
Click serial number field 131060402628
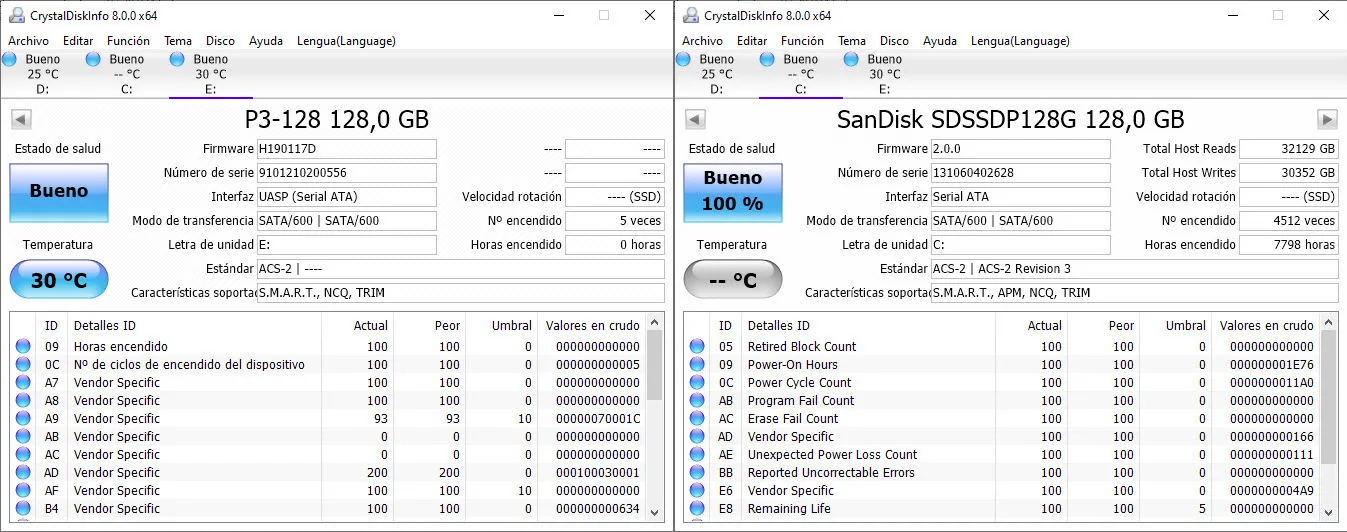tap(1021, 173)
